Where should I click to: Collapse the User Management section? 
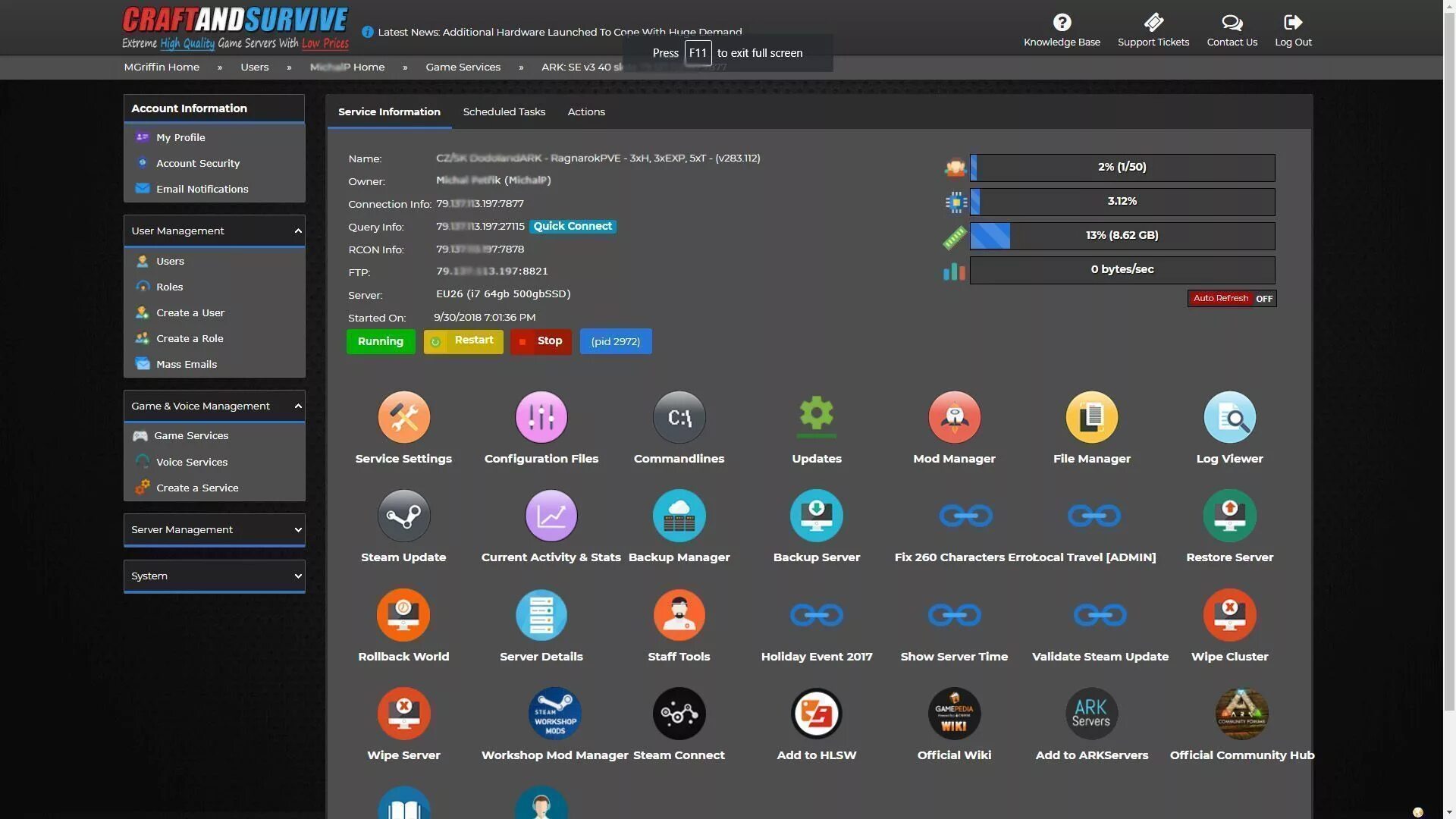click(214, 231)
